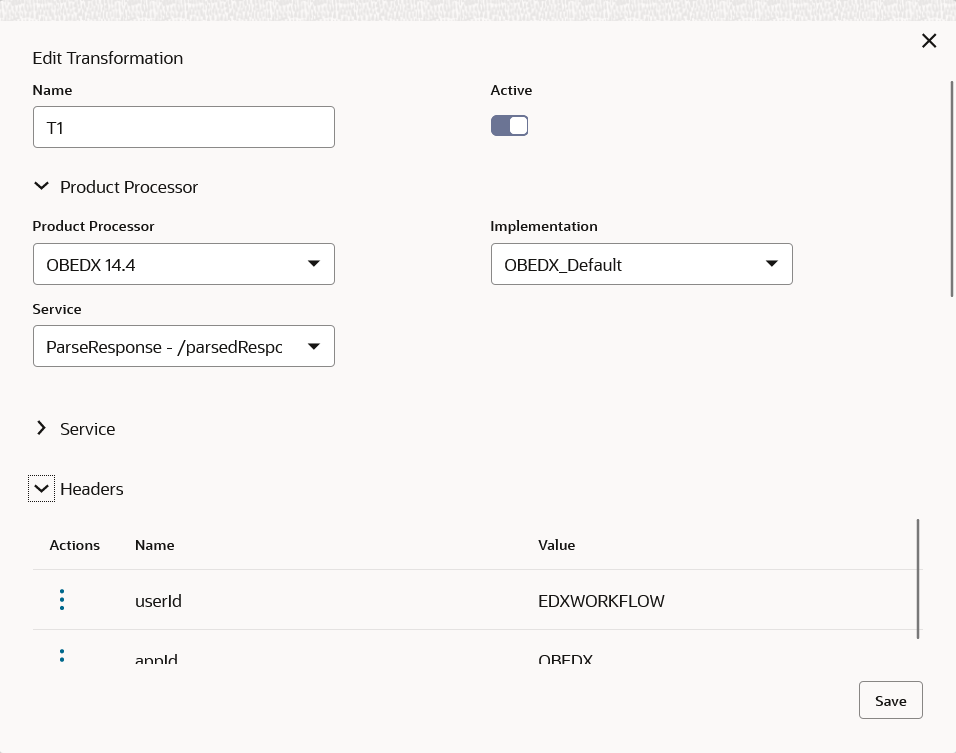
Task: Click the EDXWORKFLOW header value
Action: (x=601, y=601)
